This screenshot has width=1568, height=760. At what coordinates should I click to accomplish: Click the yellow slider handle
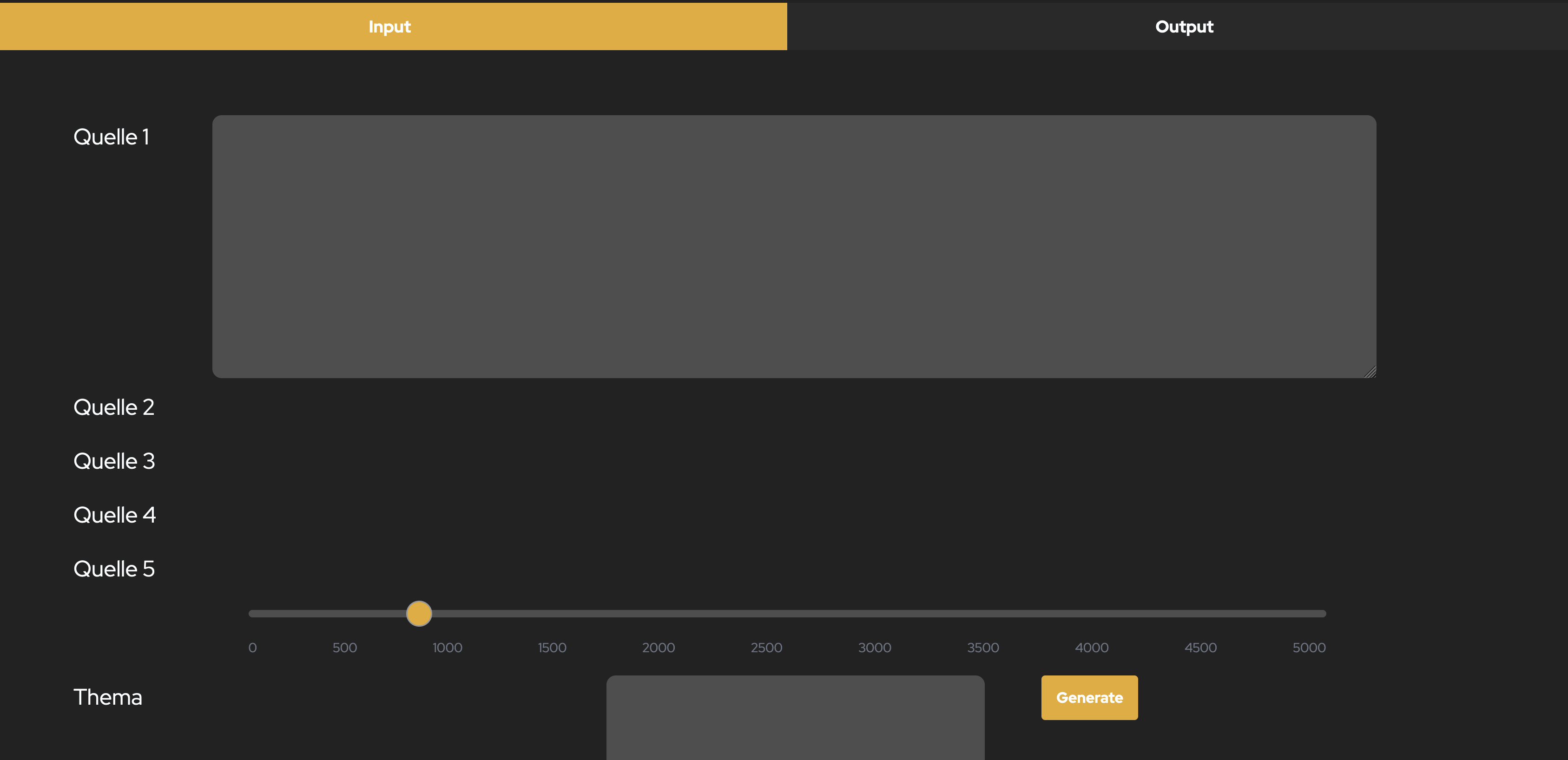click(x=419, y=613)
